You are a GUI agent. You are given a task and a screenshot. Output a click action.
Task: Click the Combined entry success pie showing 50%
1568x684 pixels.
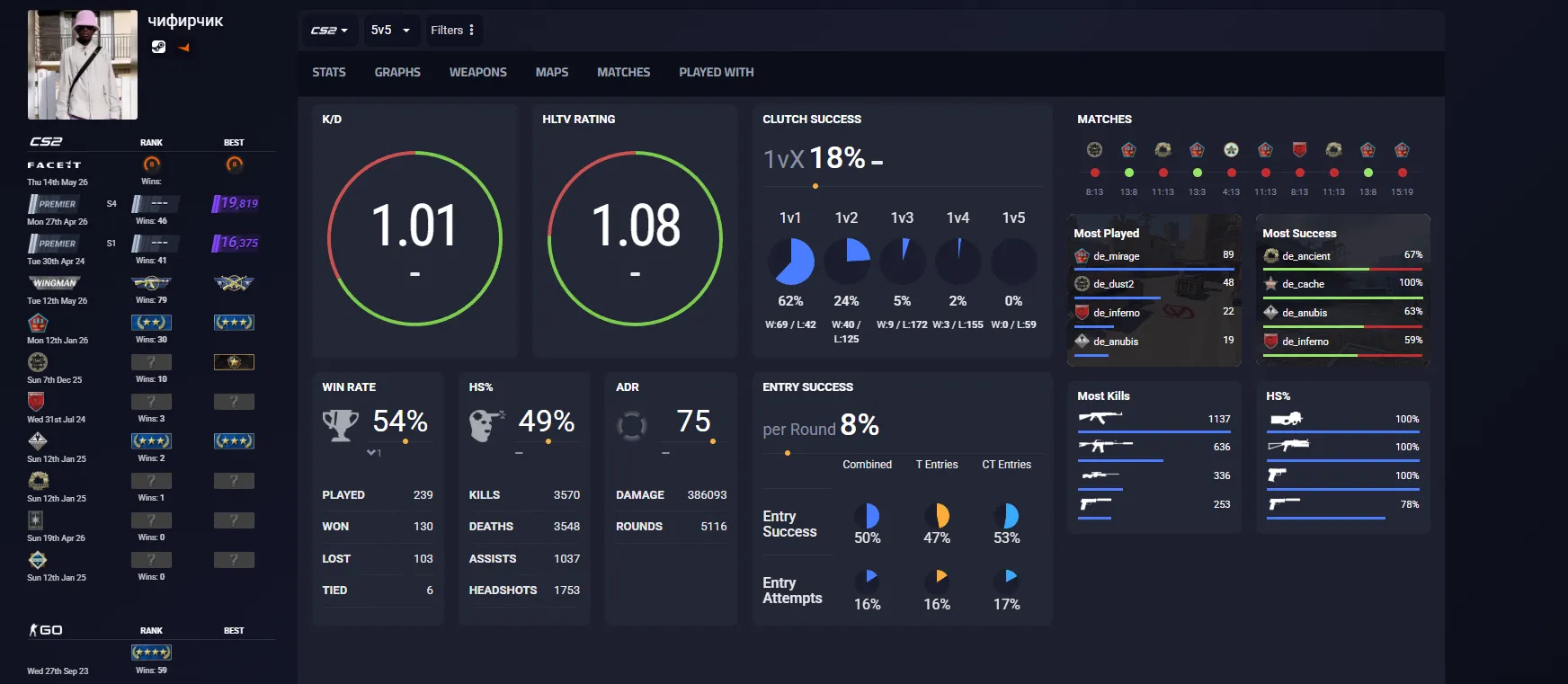point(867,515)
